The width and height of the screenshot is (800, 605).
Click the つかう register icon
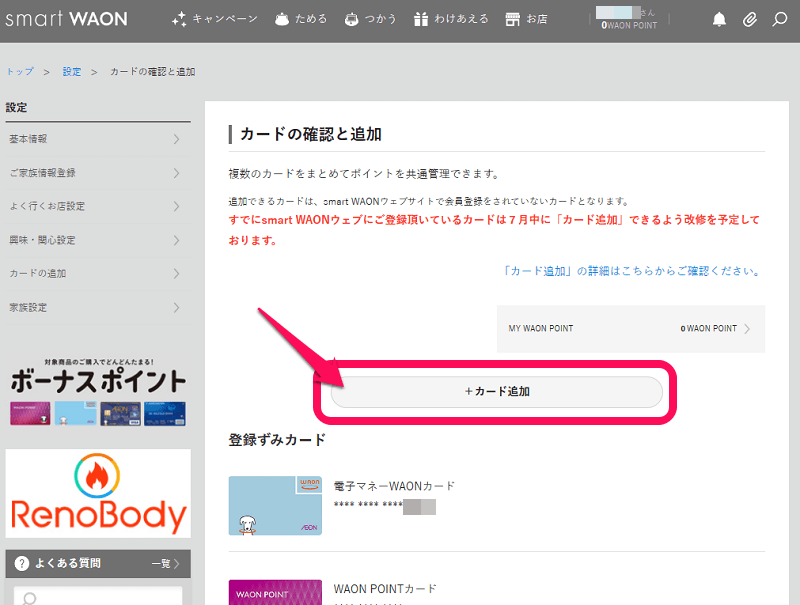click(352, 19)
